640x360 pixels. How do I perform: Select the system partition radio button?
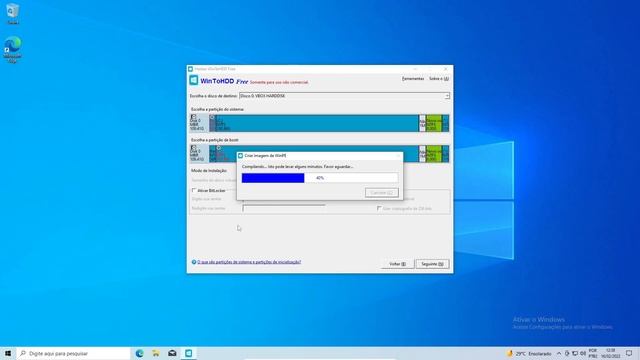pos(212,117)
